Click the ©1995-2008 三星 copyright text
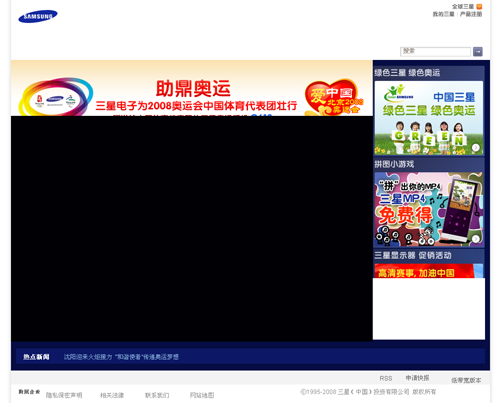 pos(368,392)
